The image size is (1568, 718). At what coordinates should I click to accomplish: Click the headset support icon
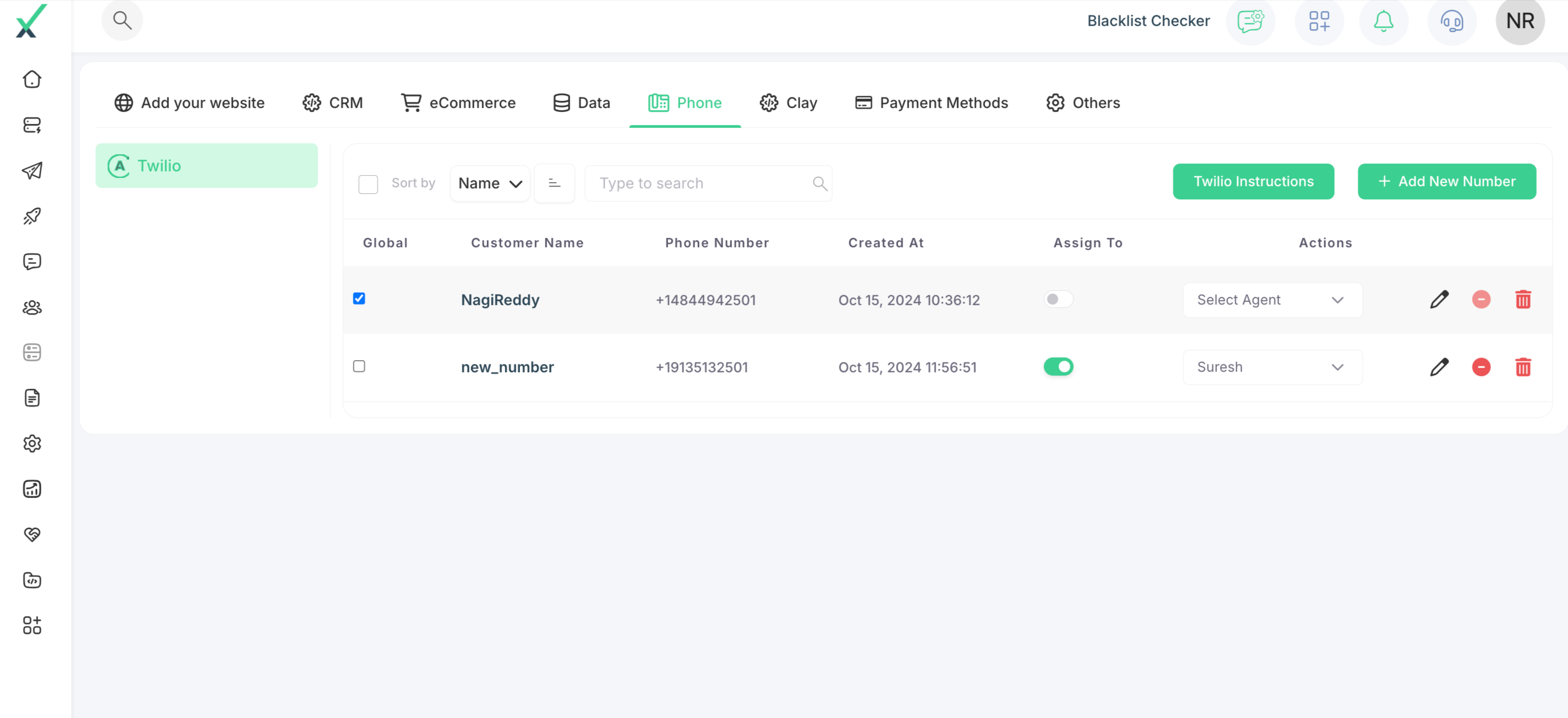pyautogui.click(x=1451, y=21)
